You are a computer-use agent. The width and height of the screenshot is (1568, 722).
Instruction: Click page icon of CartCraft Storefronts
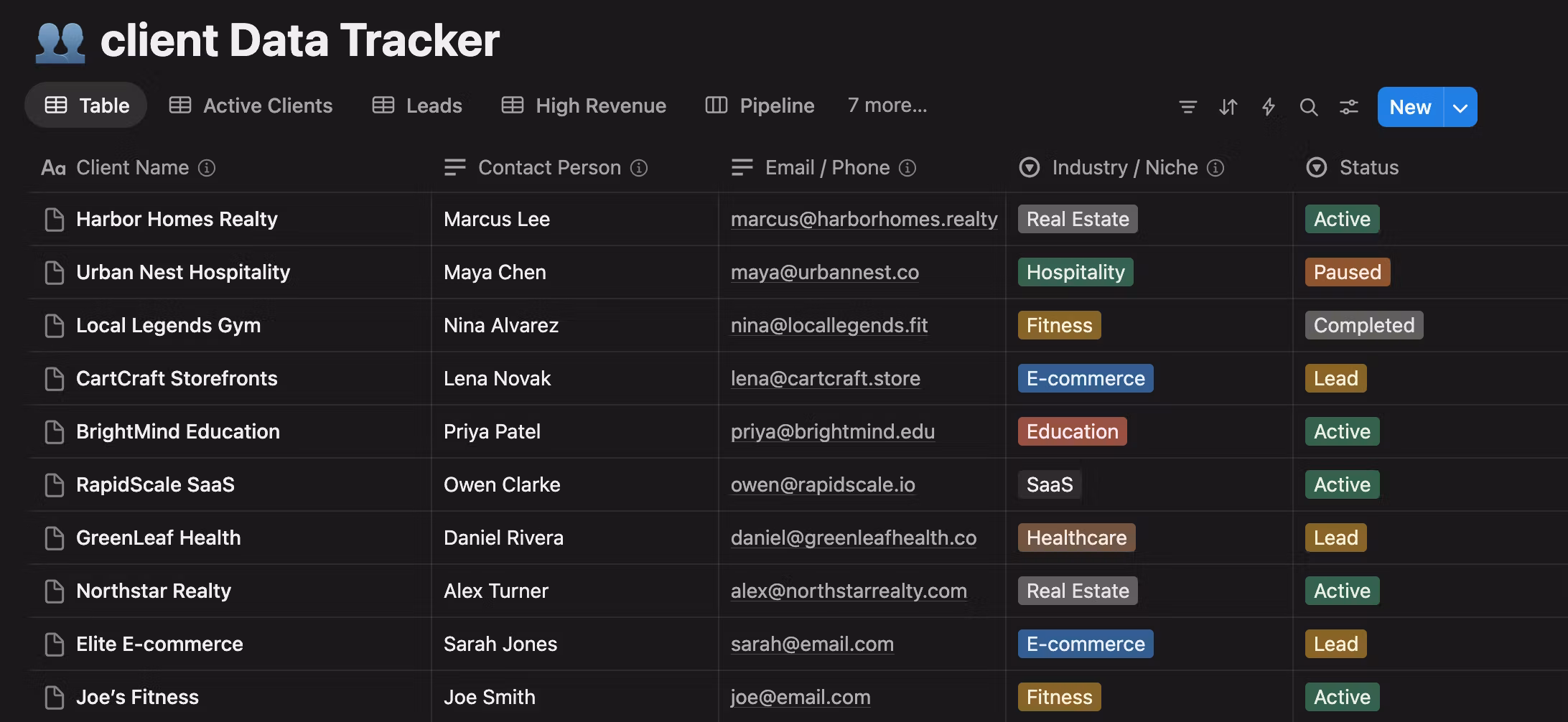pos(55,379)
